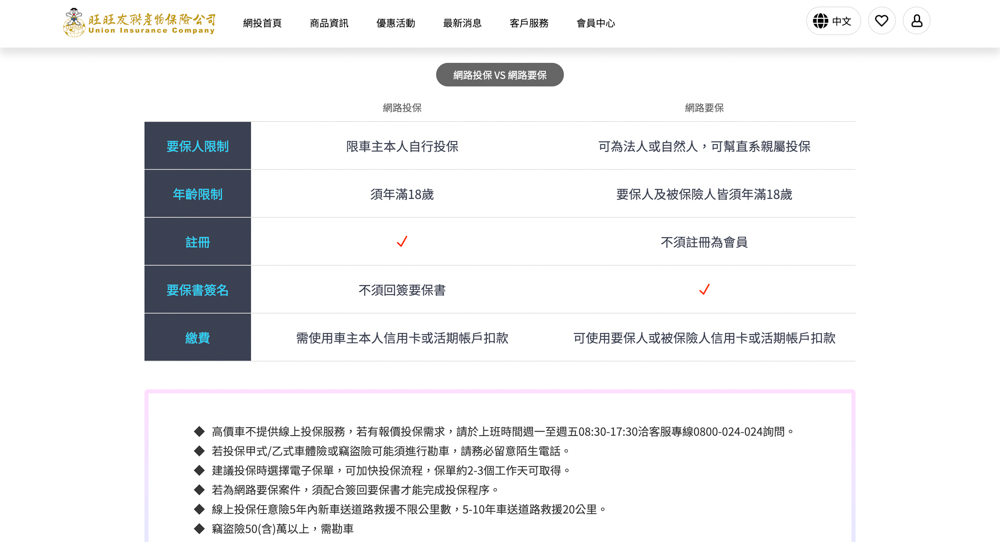The image size is (1000, 542).
Task: Select the red checkmark in 要保書簽名 row
Action: (x=704, y=289)
